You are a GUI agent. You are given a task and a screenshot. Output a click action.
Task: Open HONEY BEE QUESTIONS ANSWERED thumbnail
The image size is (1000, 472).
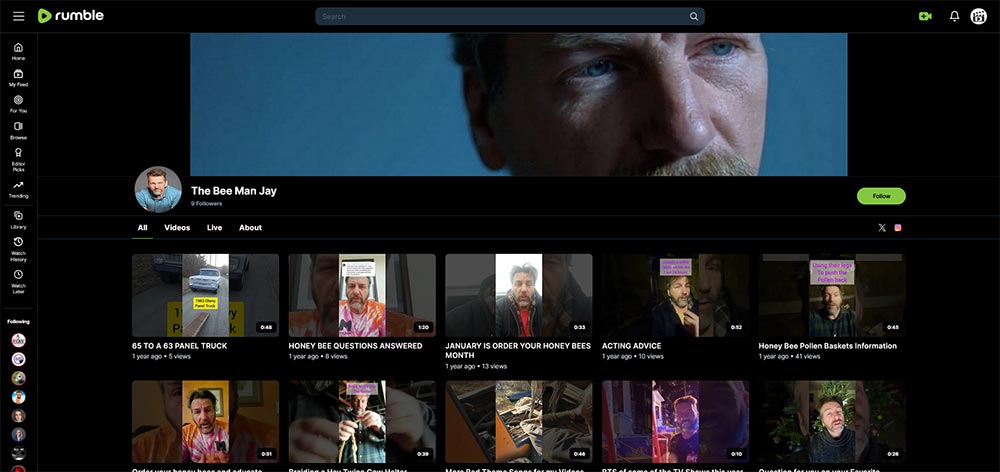(x=362, y=295)
